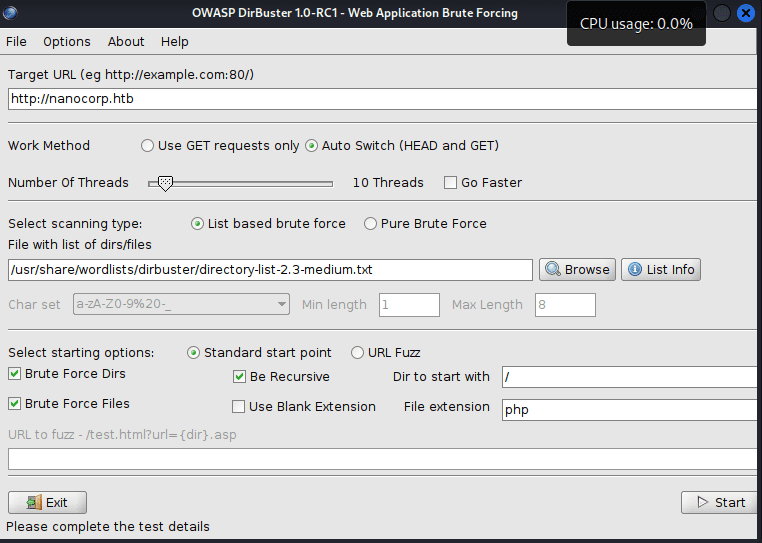Screen dimensions: 762x543
Task: Select the URL Fuzz starting option
Action: coord(356,353)
